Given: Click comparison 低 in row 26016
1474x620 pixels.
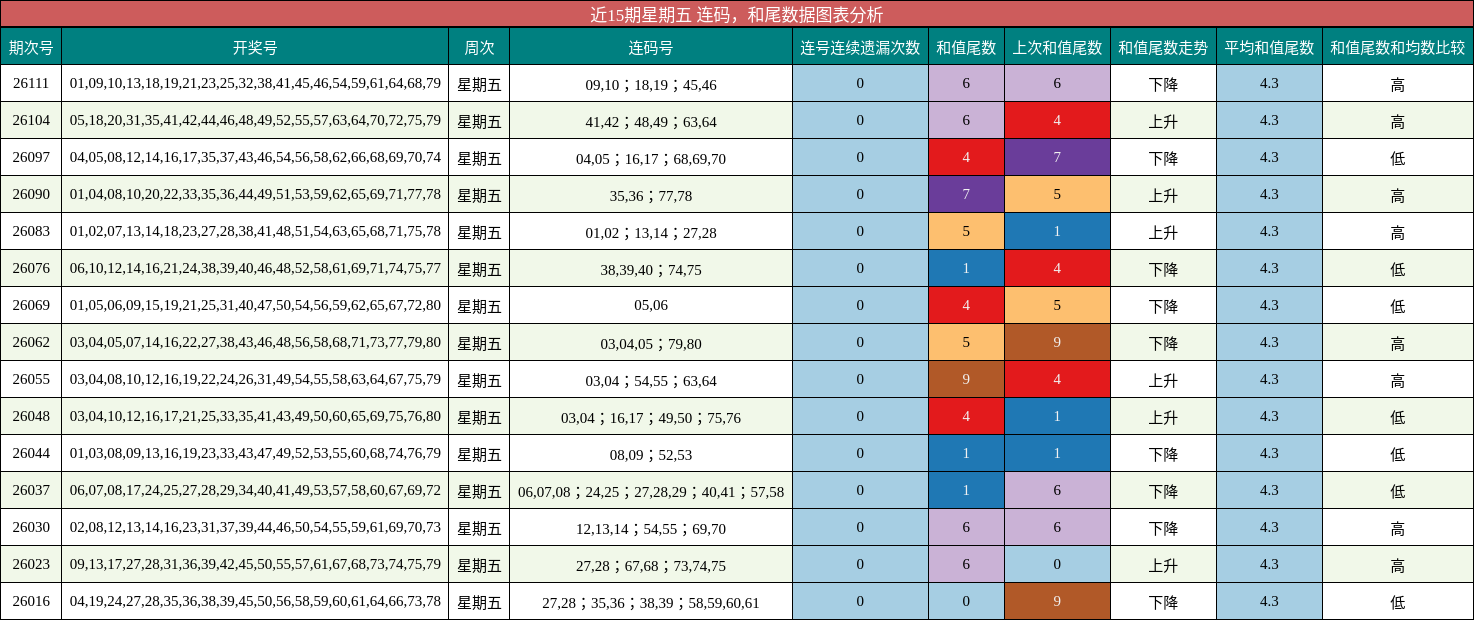Looking at the screenshot, I should click(1398, 602).
